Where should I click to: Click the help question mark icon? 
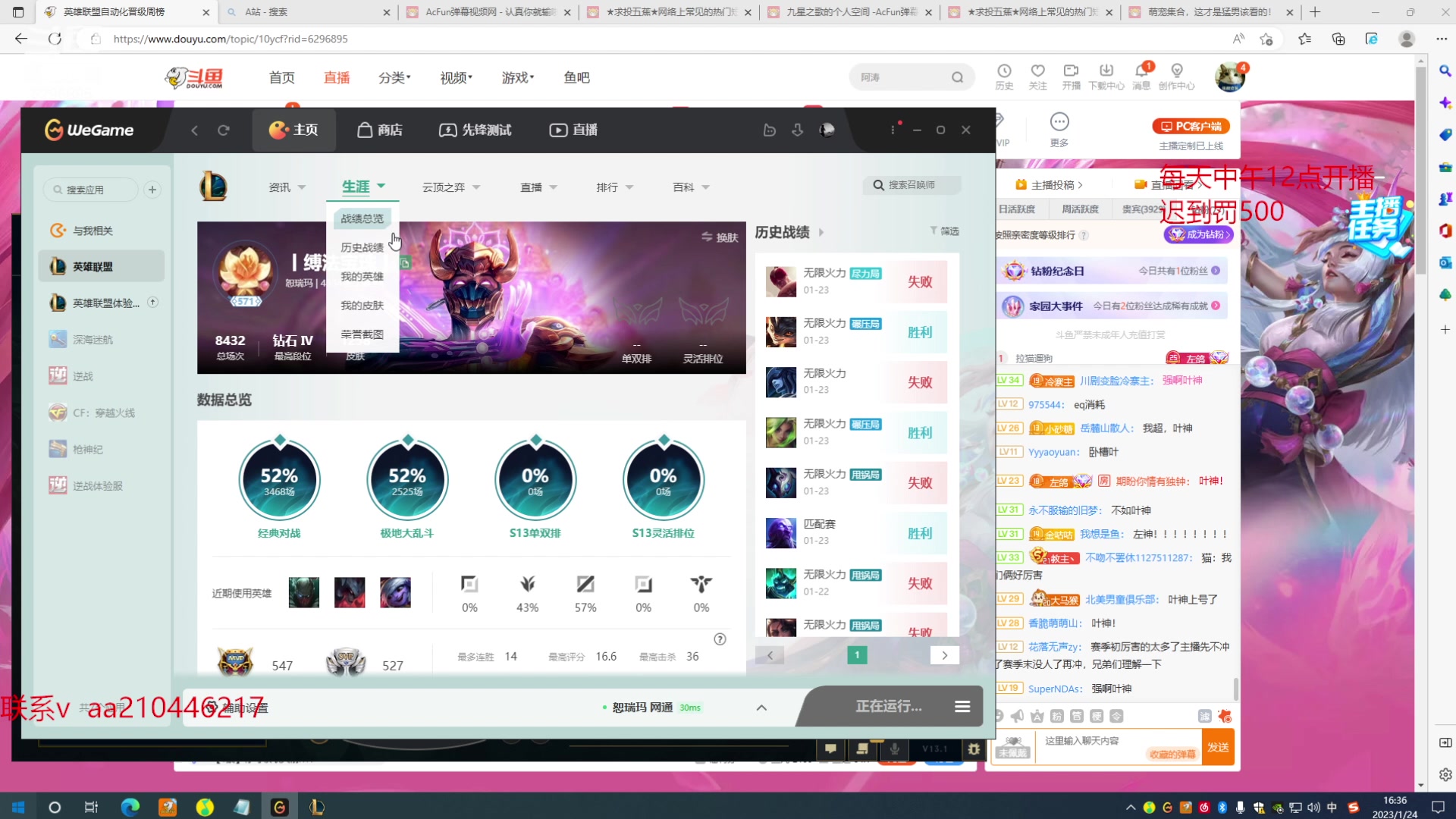[720, 639]
